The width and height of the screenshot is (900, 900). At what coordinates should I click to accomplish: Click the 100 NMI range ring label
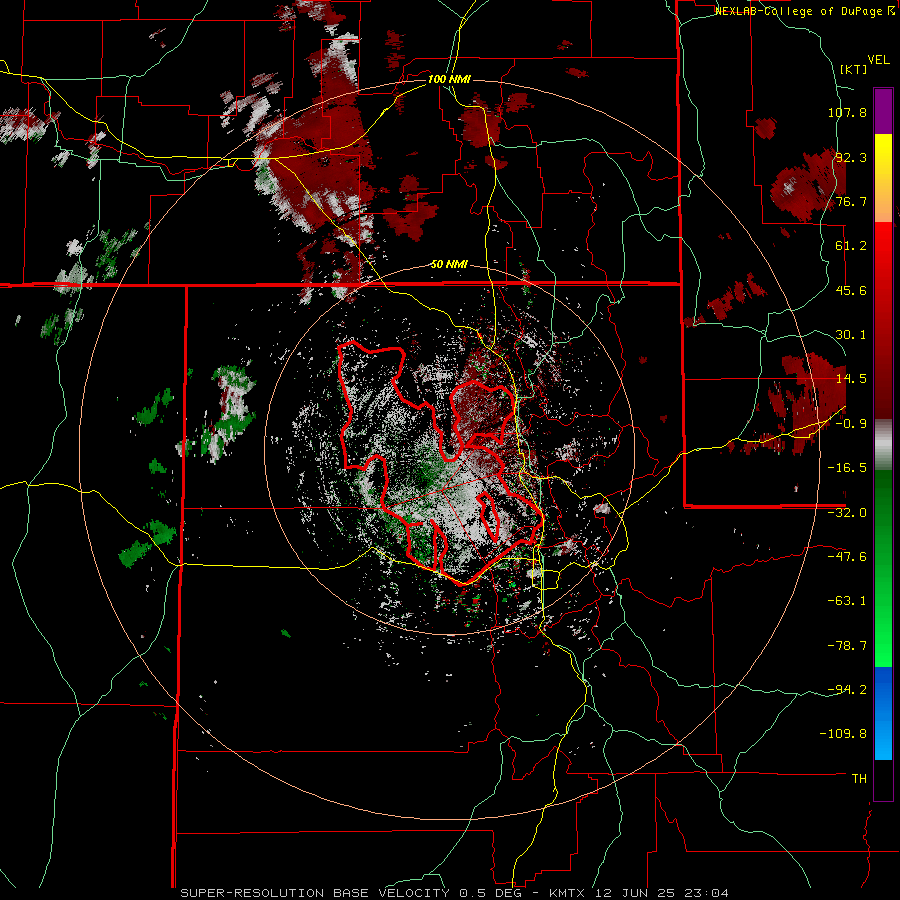point(449,79)
